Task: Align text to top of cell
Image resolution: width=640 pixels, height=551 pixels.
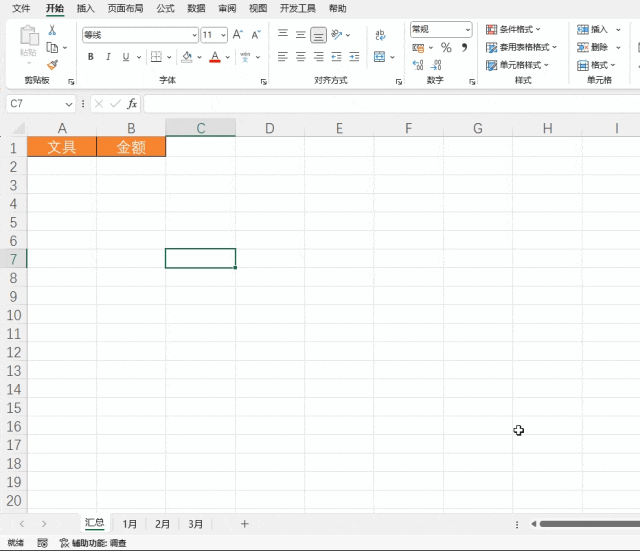Action: tap(283, 34)
